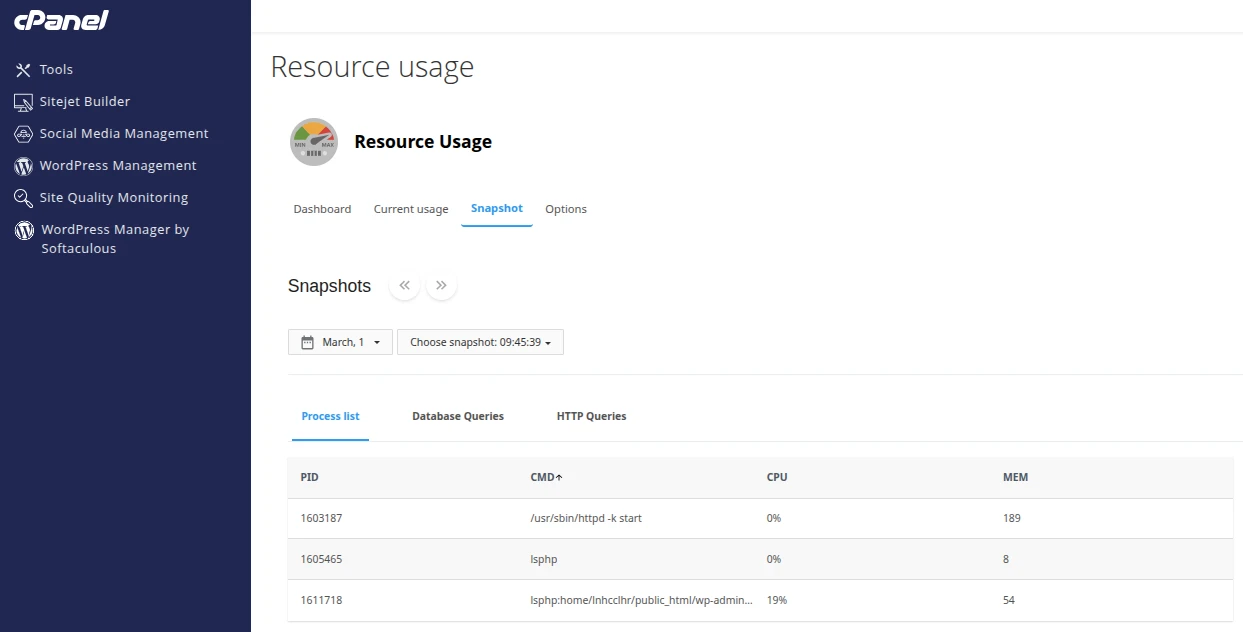Screen dimensions: 1243x632
Task: Toggle CMD column sort order
Action: pos(545,477)
